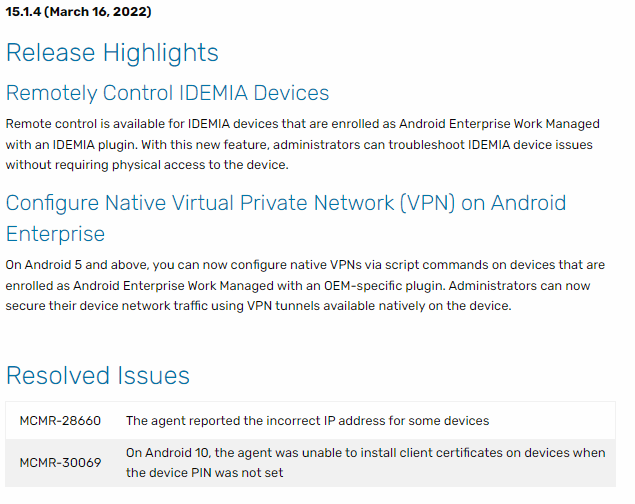This screenshot has width=635, height=504.
Task: Select the Remotely Control IDEMIA Devices heading
Action: click(167, 93)
